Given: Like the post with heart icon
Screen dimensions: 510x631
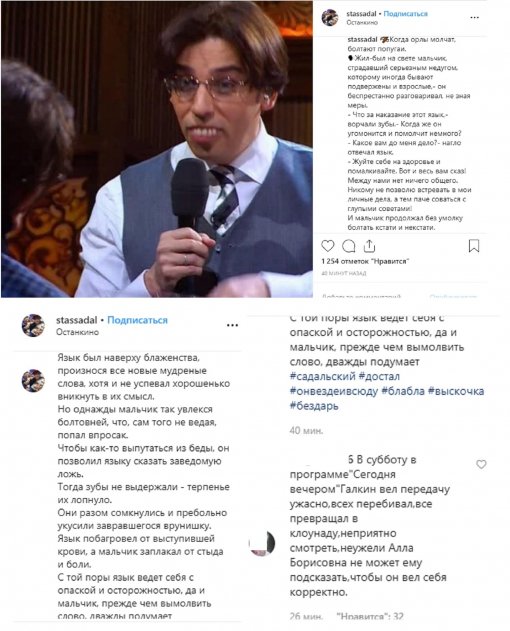Looking at the screenshot, I should click(x=328, y=246).
